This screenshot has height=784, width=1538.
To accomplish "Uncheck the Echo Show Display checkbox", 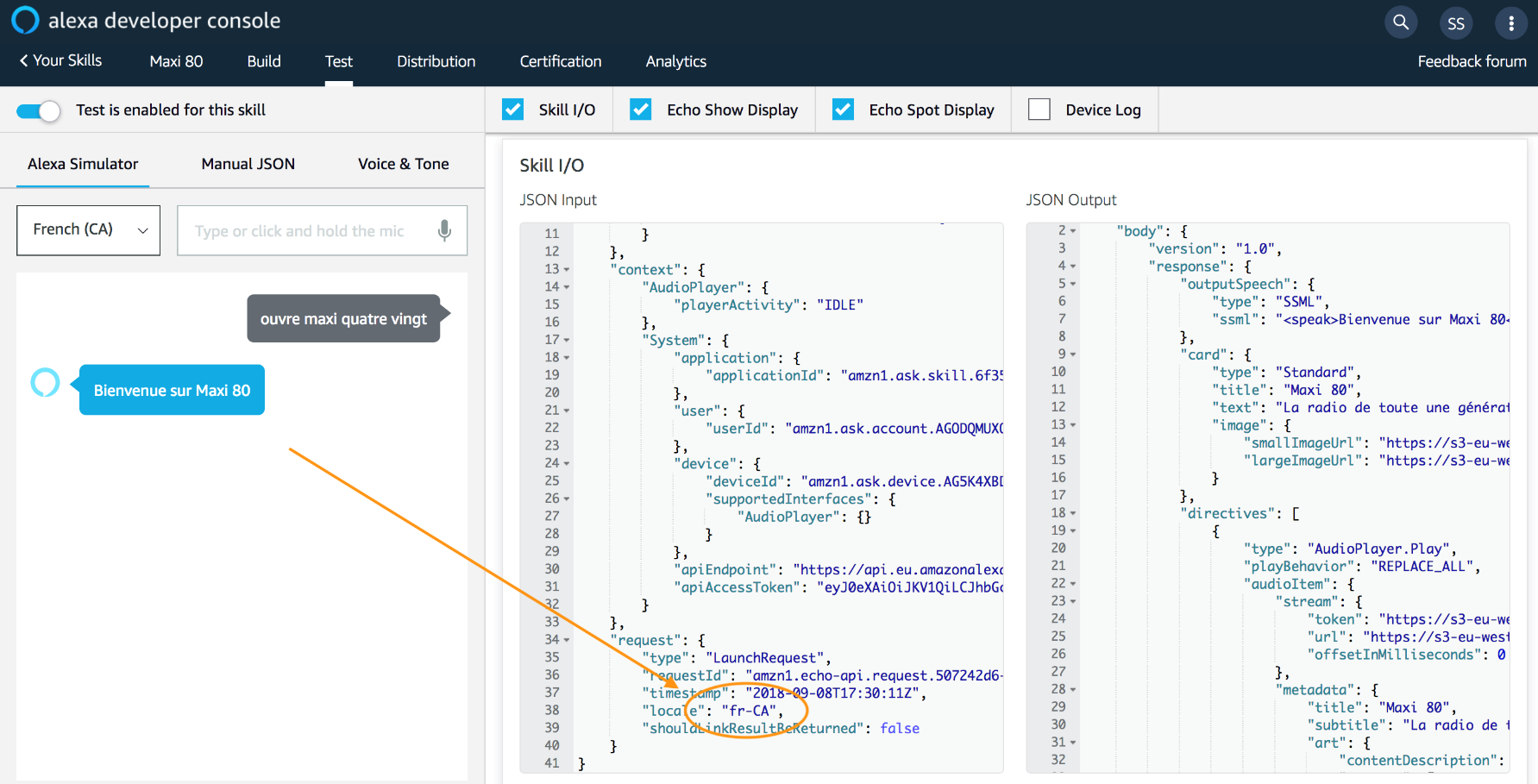I will 641,110.
